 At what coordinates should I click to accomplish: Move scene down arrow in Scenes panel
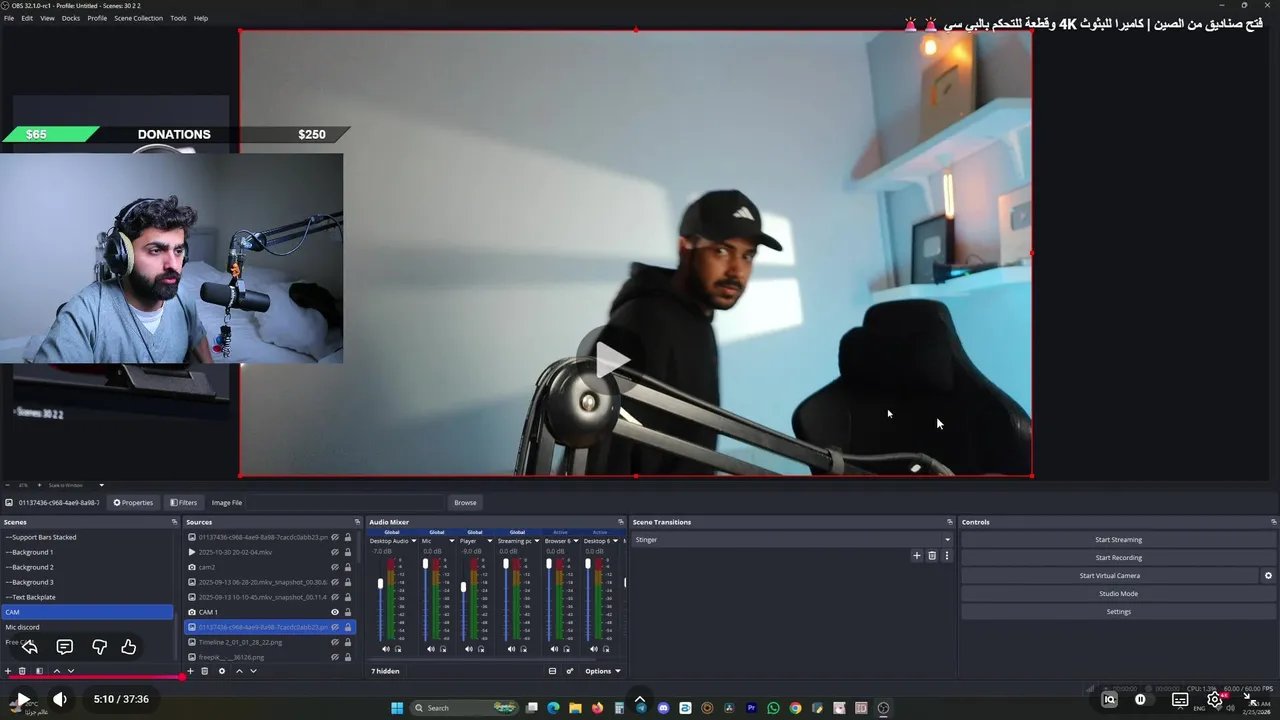[x=71, y=671]
